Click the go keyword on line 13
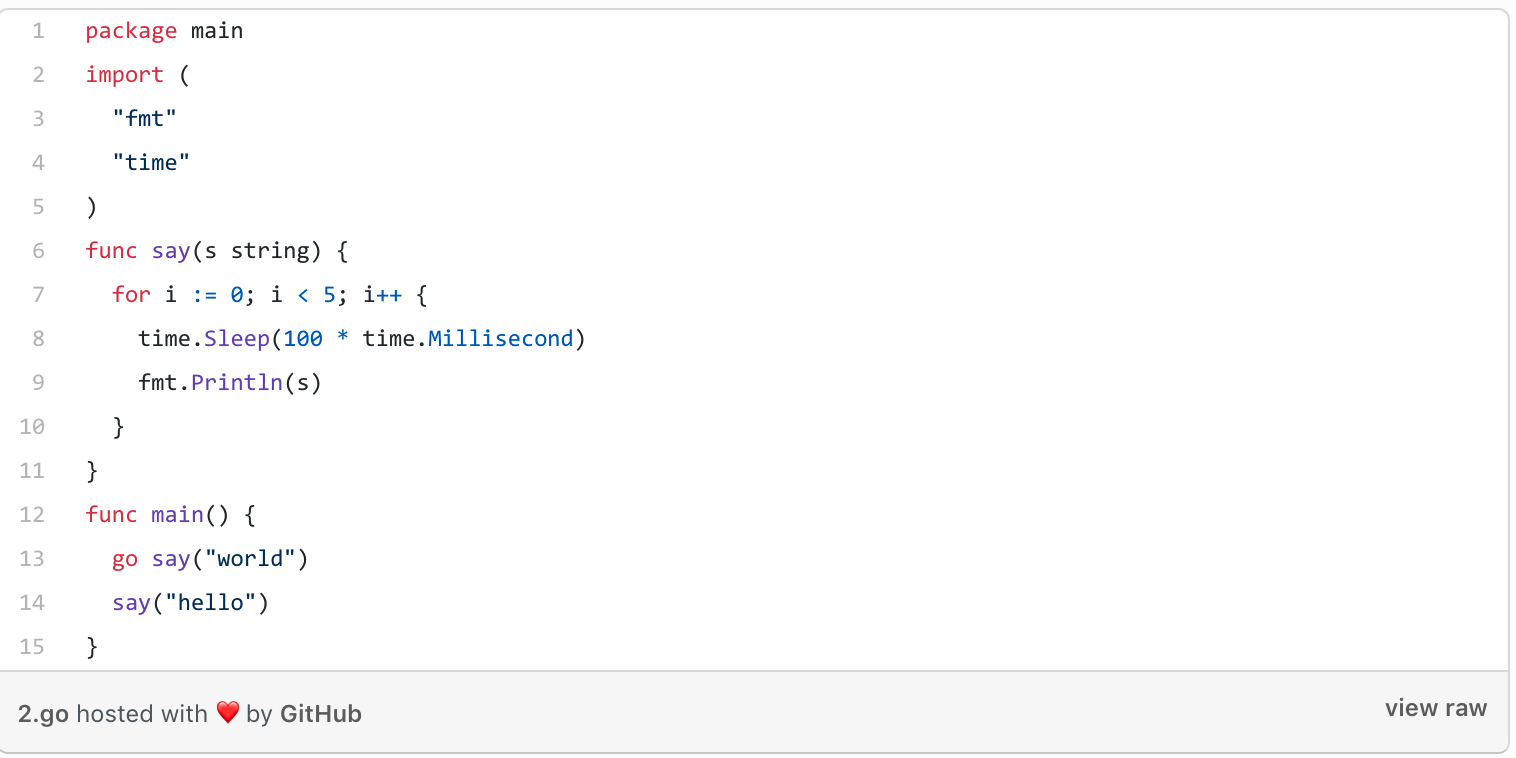Image resolution: width=1516 pixels, height=758 pixels. tap(125, 559)
